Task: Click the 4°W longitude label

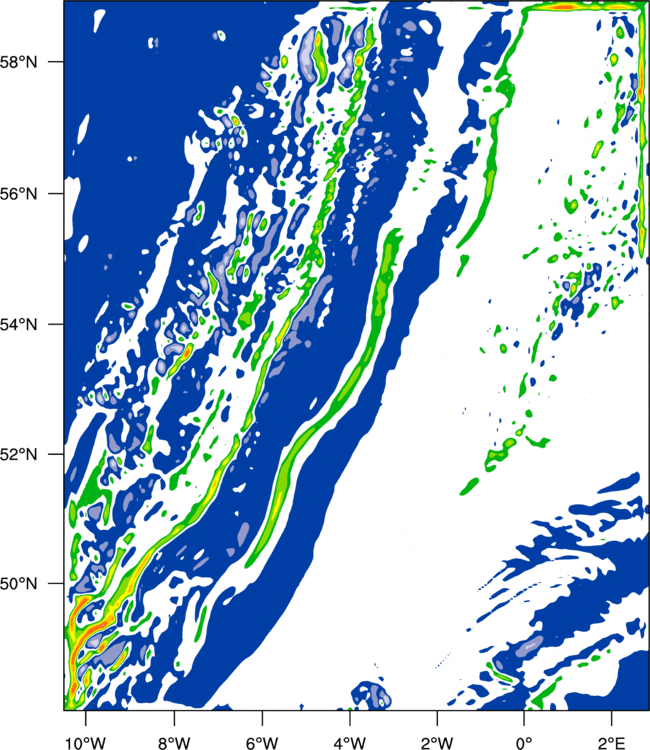Action: 350,742
